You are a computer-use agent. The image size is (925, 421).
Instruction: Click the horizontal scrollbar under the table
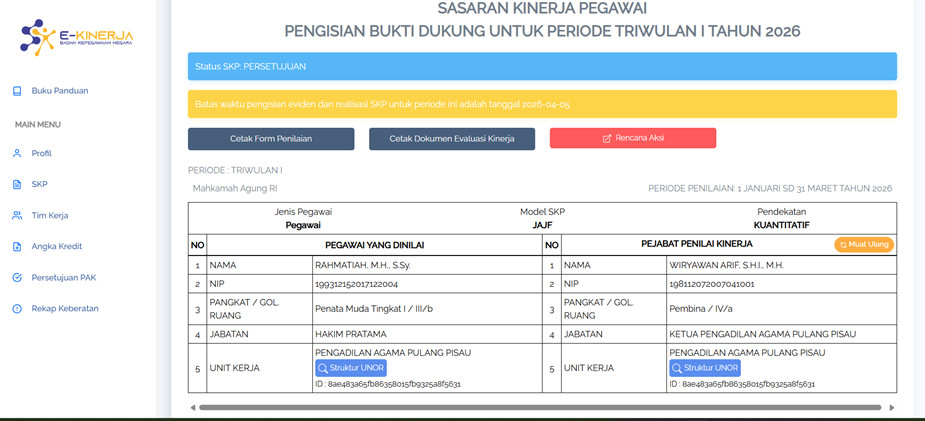pos(540,408)
